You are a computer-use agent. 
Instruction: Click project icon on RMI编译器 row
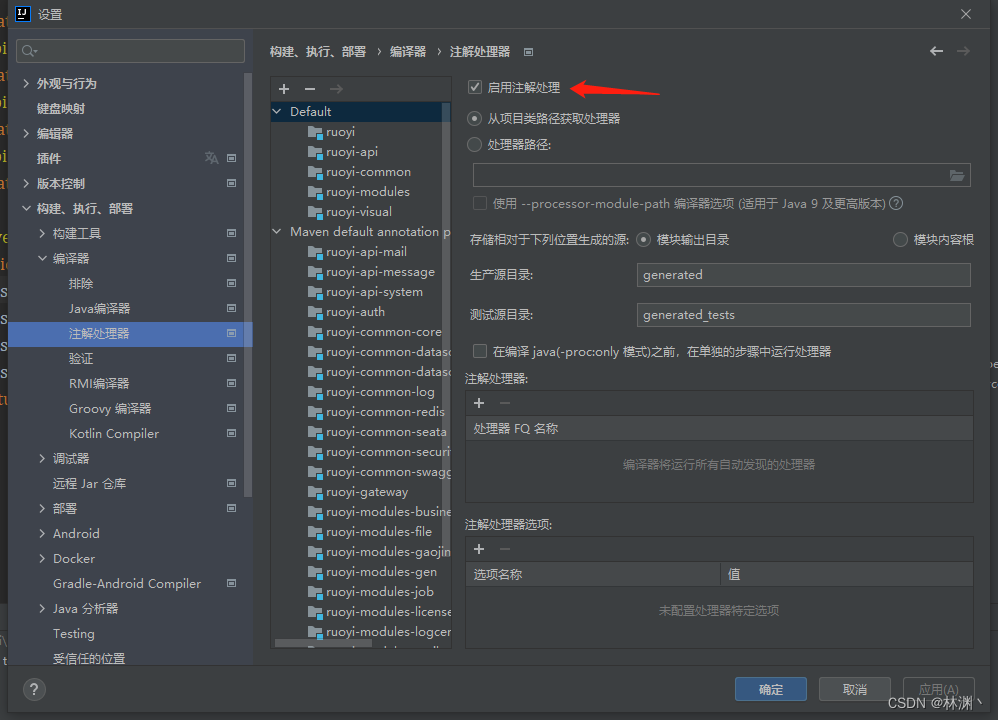pyautogui.click(x=232, y=383)
